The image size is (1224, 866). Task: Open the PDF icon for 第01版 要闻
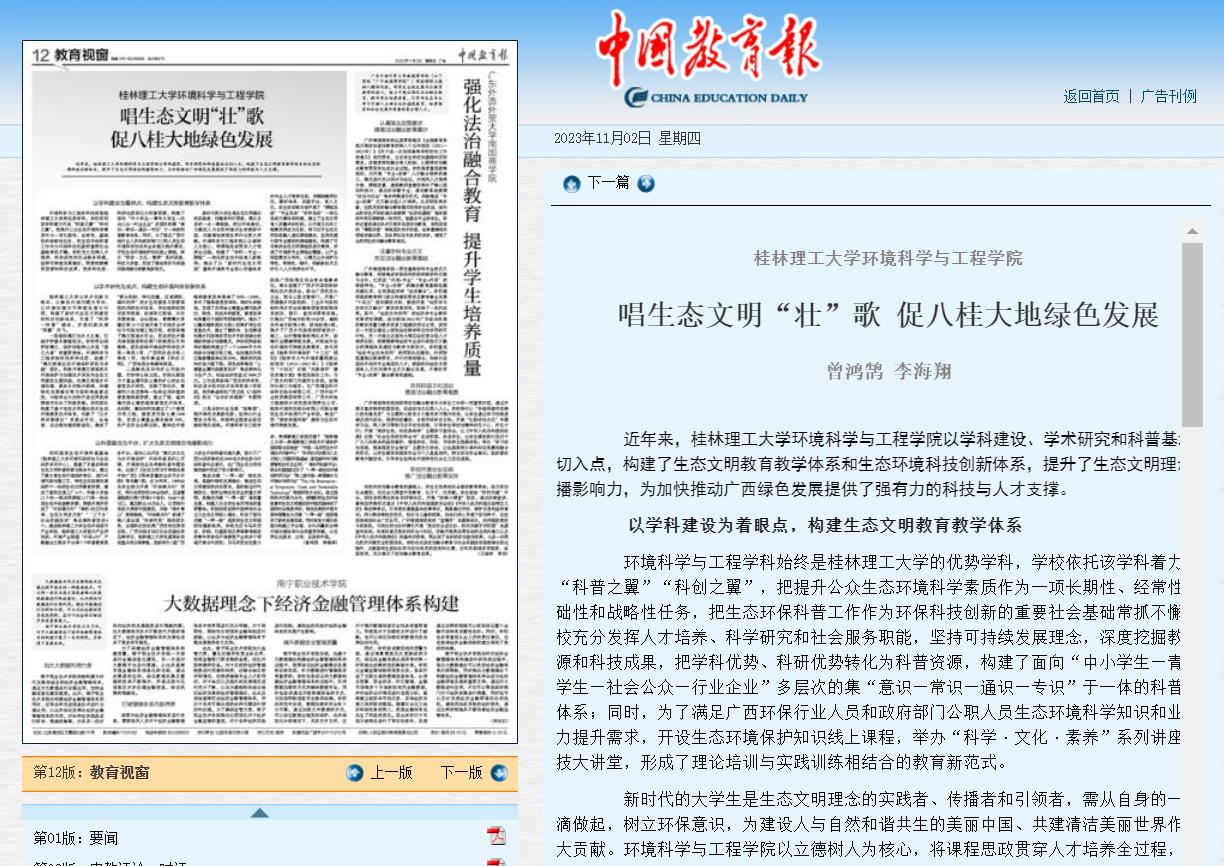coord(496,837)
